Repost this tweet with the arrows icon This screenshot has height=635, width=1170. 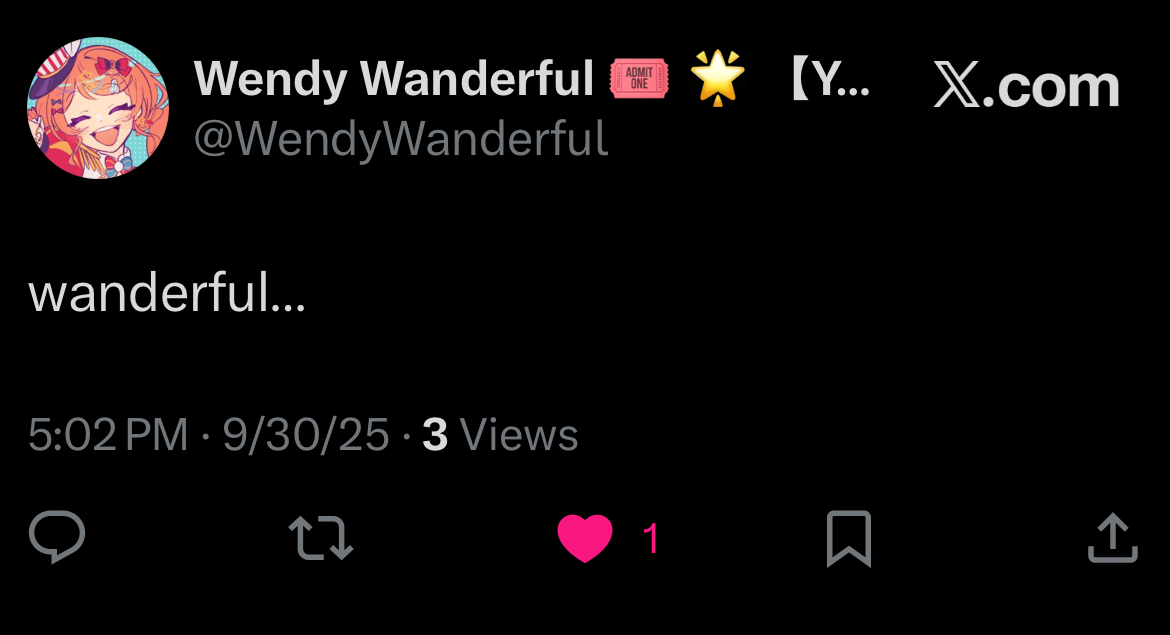[x=321, y=538]
